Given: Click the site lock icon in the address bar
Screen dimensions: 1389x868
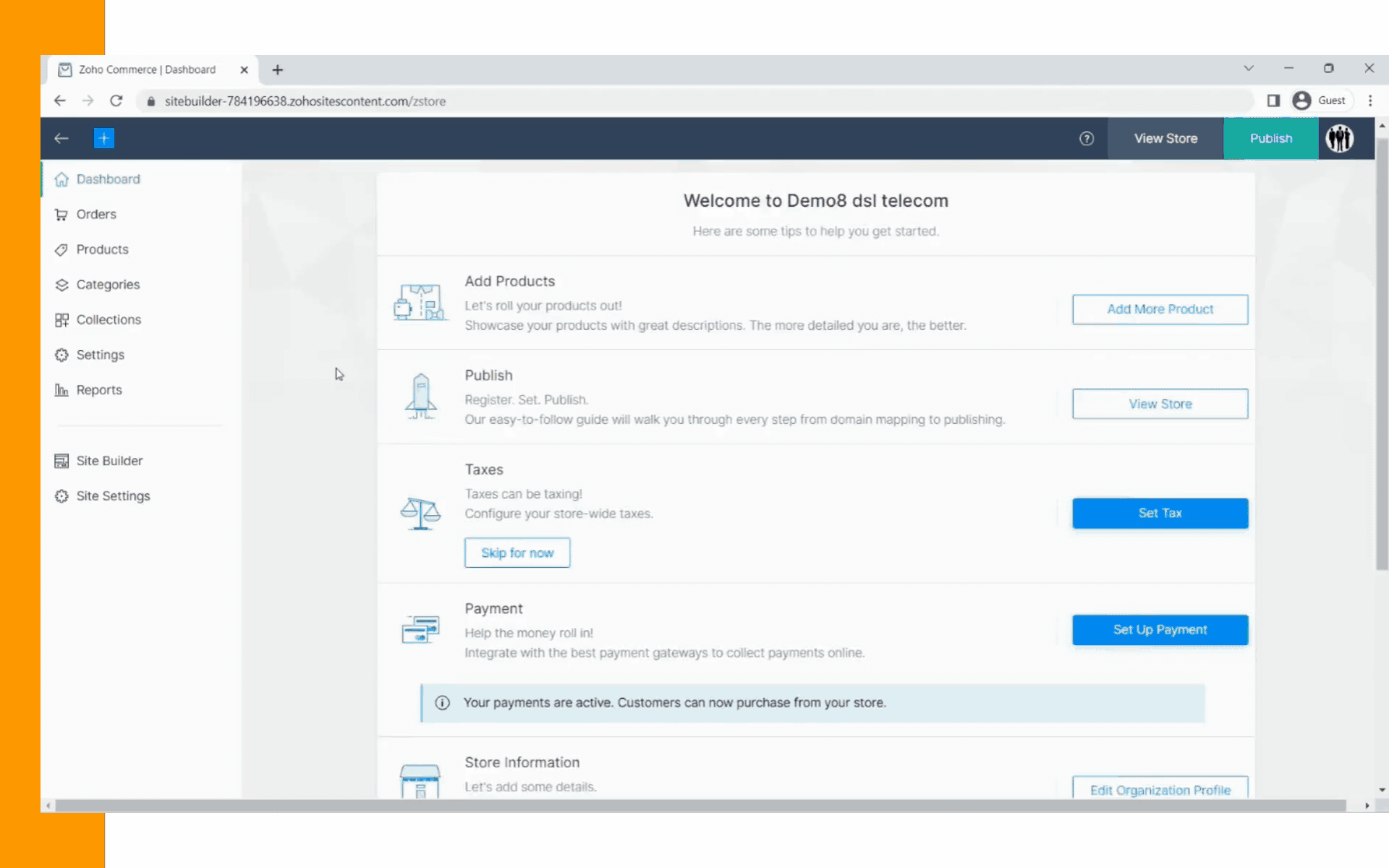Looking at the screenshot, I should tap(150, 101).
